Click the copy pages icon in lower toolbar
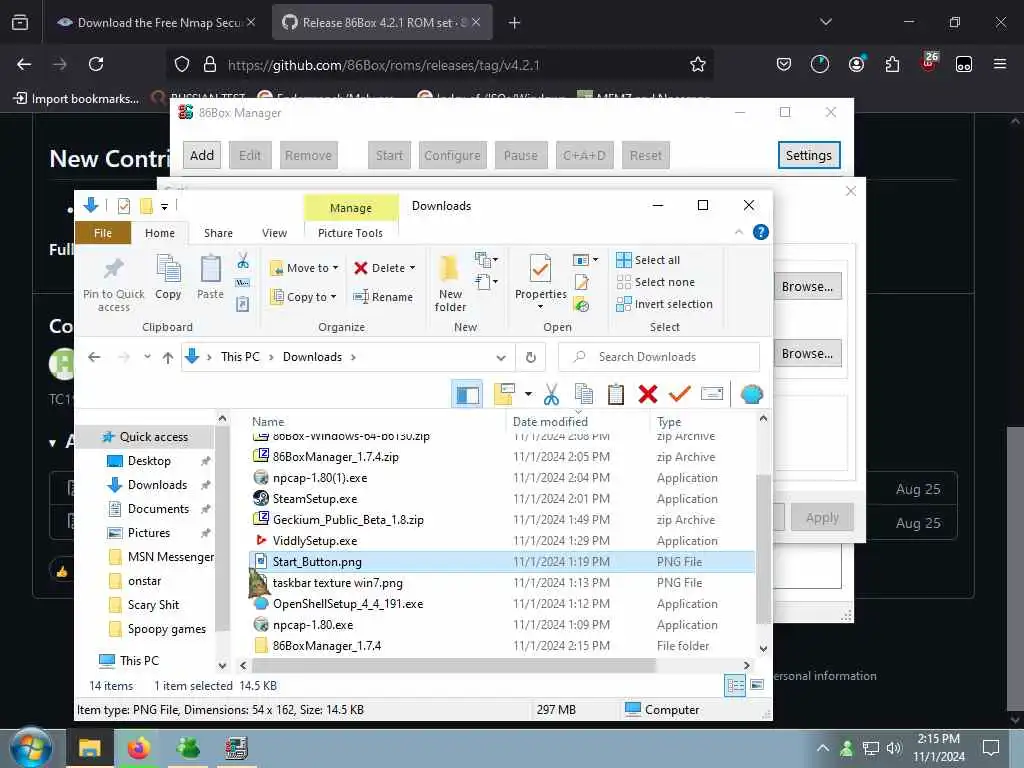 583,394
